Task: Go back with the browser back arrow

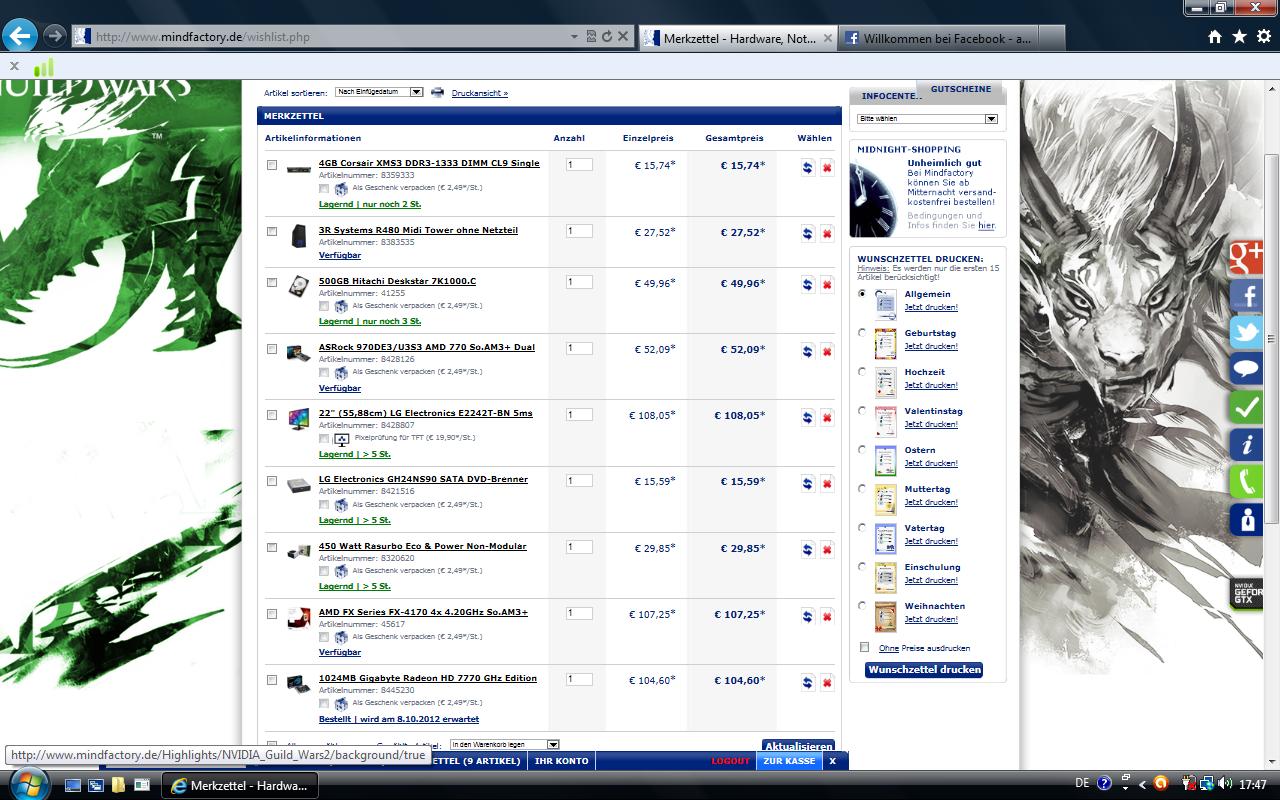Action: [x=19, y=36]
